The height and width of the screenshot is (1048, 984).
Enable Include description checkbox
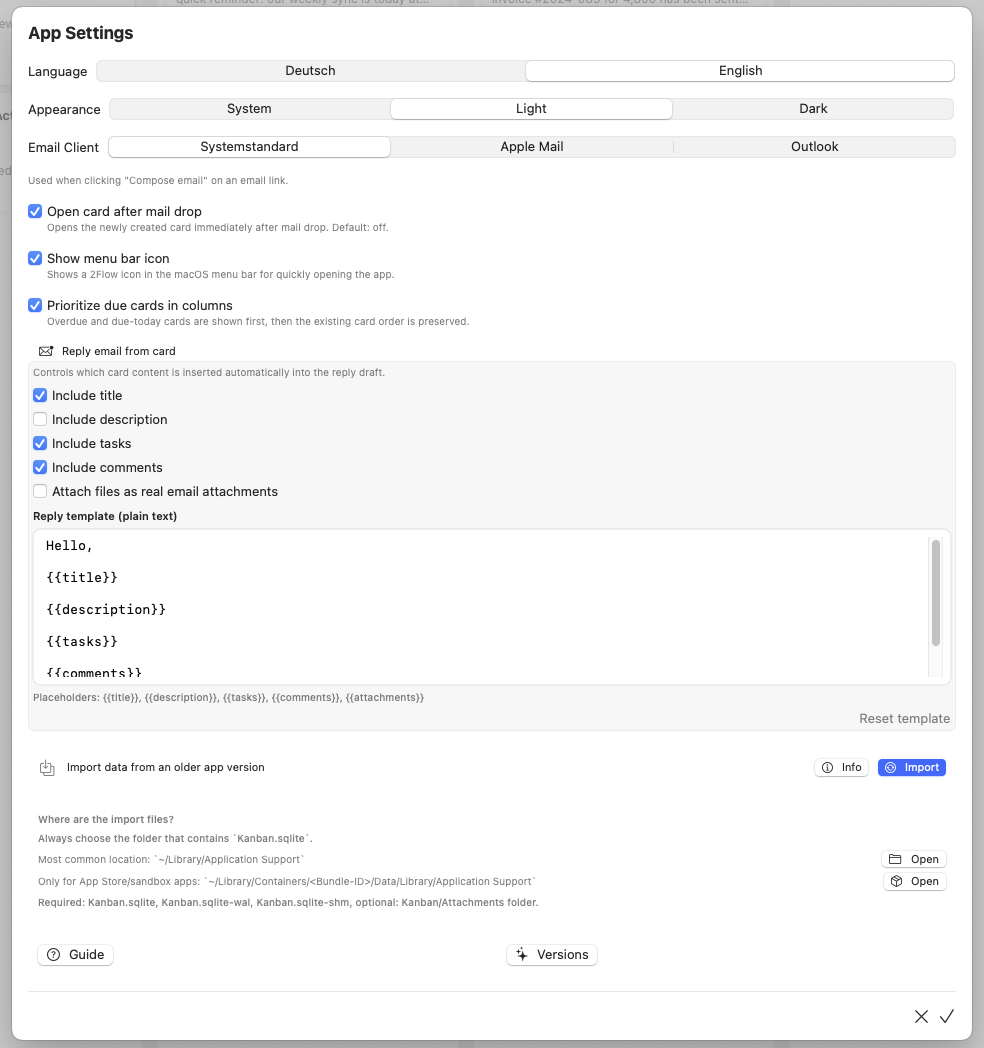tap(40, 419)
